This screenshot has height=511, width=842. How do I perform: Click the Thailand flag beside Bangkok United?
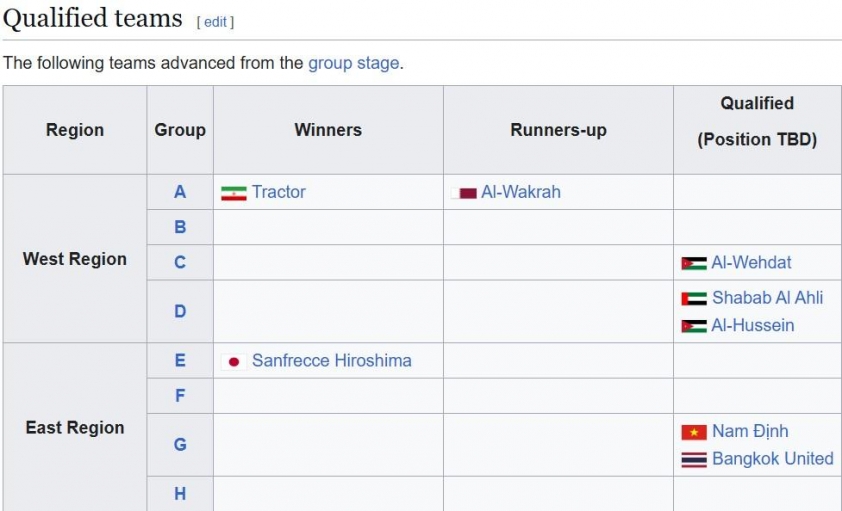tap(694, 460)
